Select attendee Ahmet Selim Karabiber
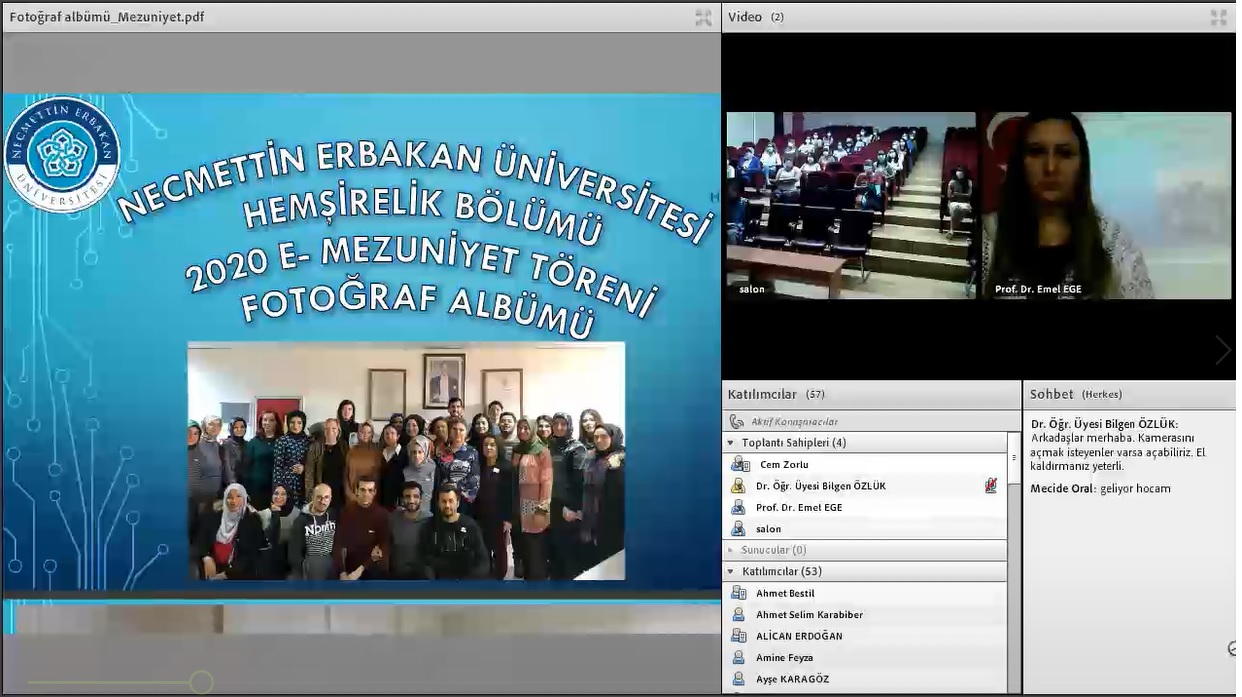Viewport: 1242px width, 697px height. pyautogui.click(x=809, y=615)
